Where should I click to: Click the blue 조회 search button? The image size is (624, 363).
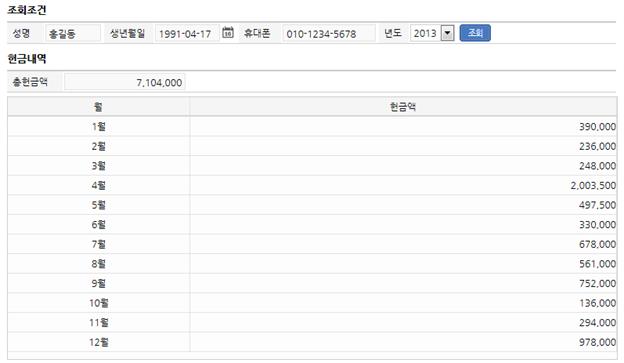point(475,33)
